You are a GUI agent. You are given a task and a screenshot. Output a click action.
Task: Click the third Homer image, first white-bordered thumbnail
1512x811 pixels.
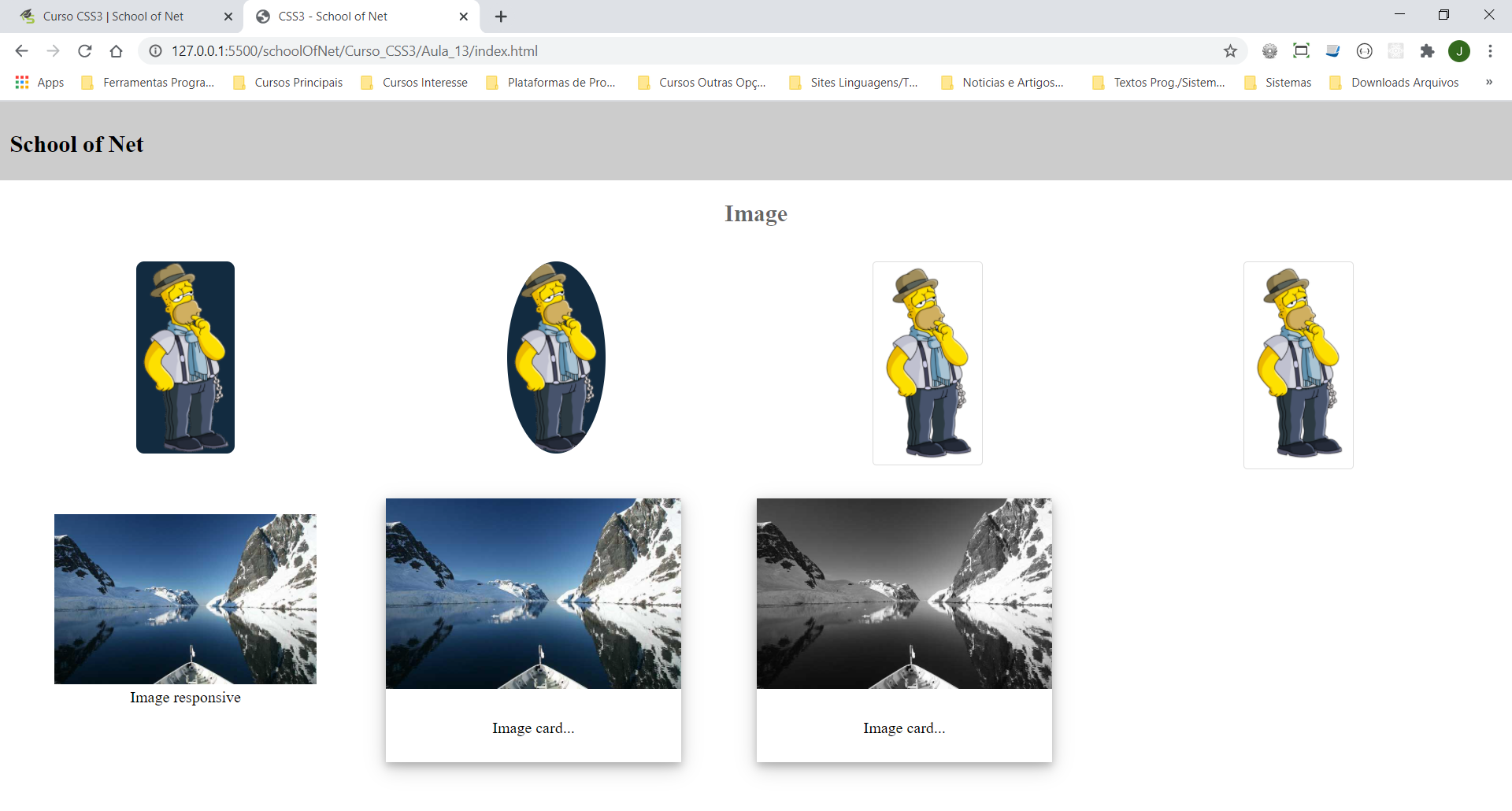coord(928,363)
